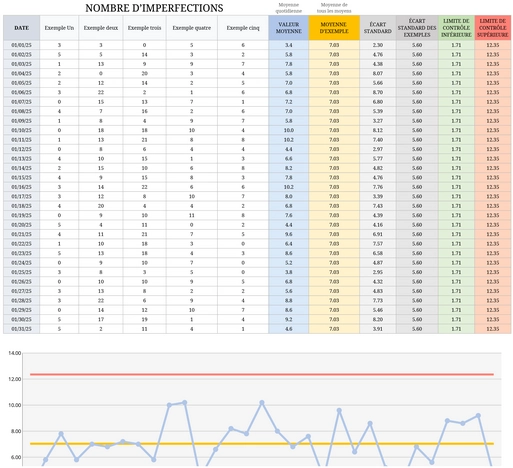This screenshot has height=468, width=513.
Task: Click standard deviation 3.91 cell
Action: pyautogui.click(x=378, y=329)
